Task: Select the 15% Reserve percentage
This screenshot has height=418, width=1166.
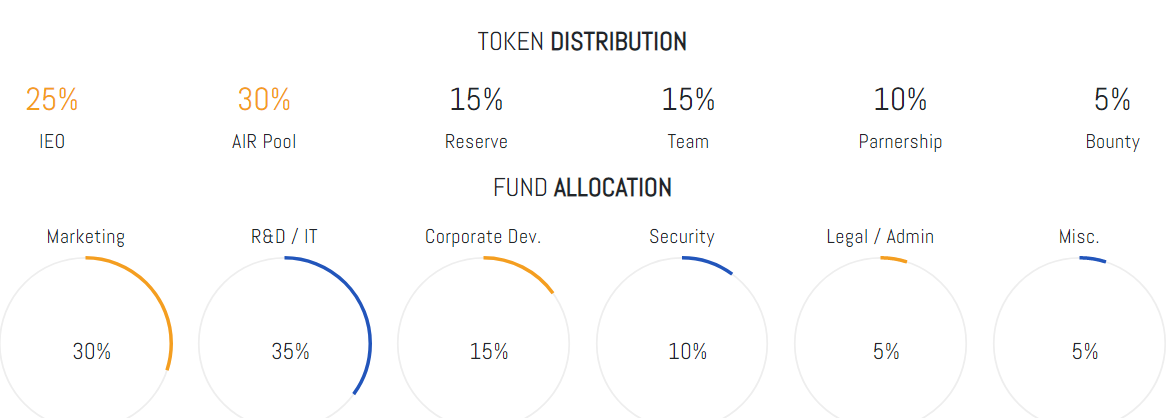Action: [476, 100]
